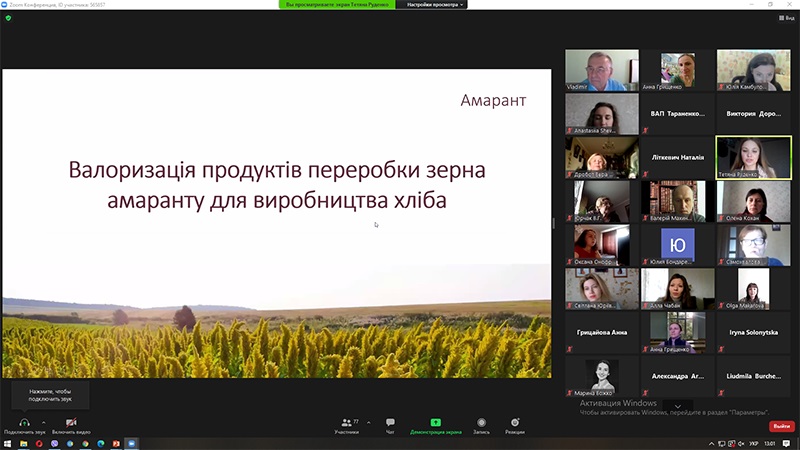Expand audio options caret beside Подключить звук

[x=43, y=422]
